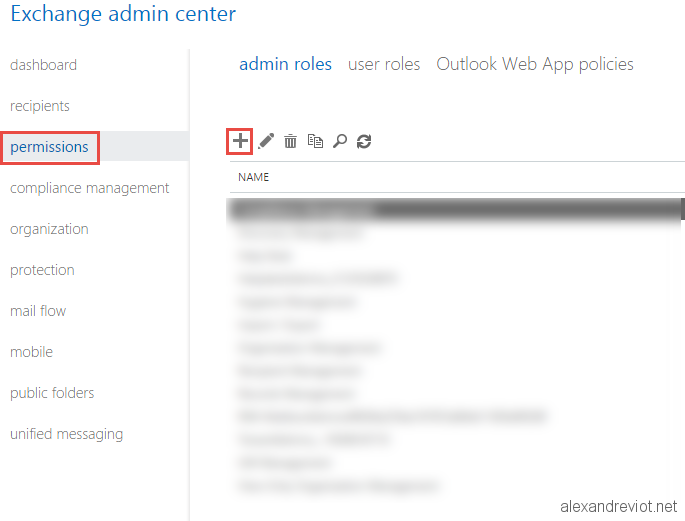Open compliance management section
The height and width of the screenshot is (521, 685).
click(x=90, y=188)
